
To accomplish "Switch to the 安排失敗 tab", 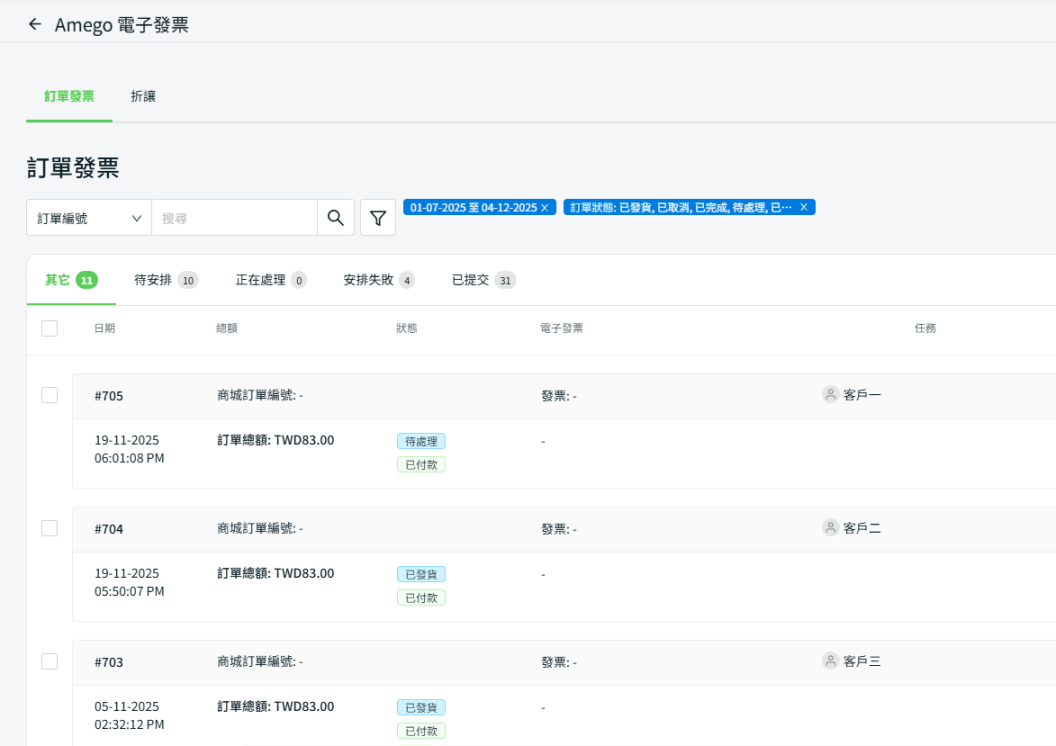I will [378, 280].
